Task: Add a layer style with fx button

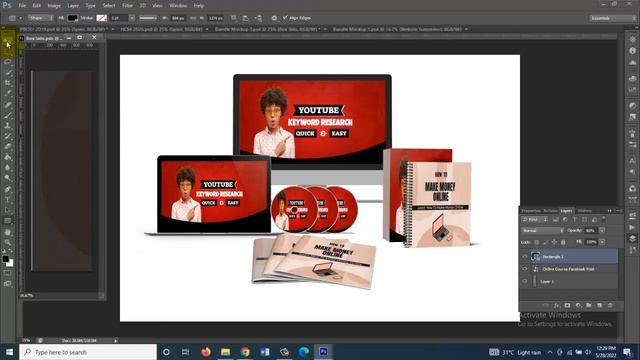Action: click(x=557, y=305)
